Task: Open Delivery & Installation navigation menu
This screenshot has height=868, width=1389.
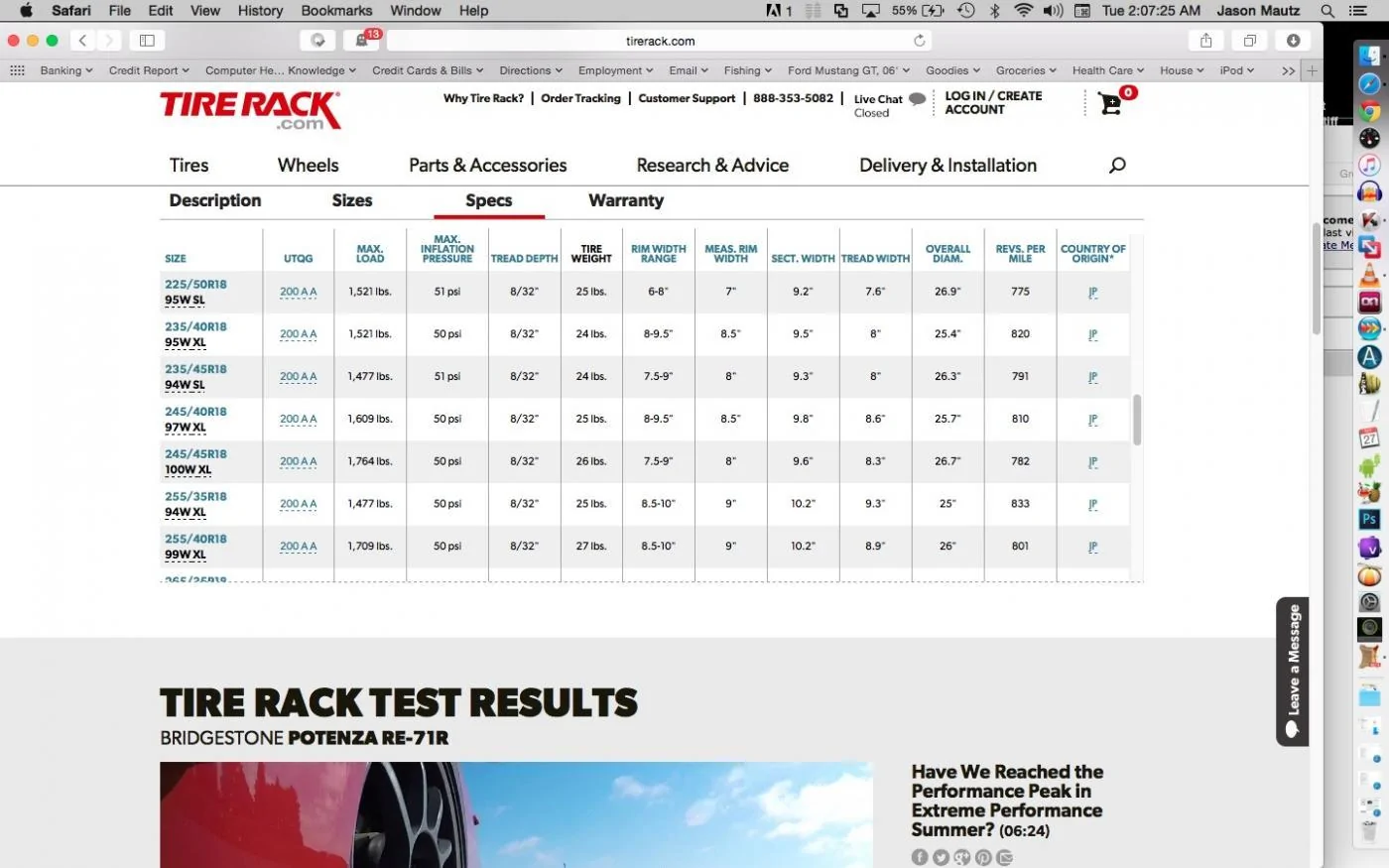Action: 947,165
